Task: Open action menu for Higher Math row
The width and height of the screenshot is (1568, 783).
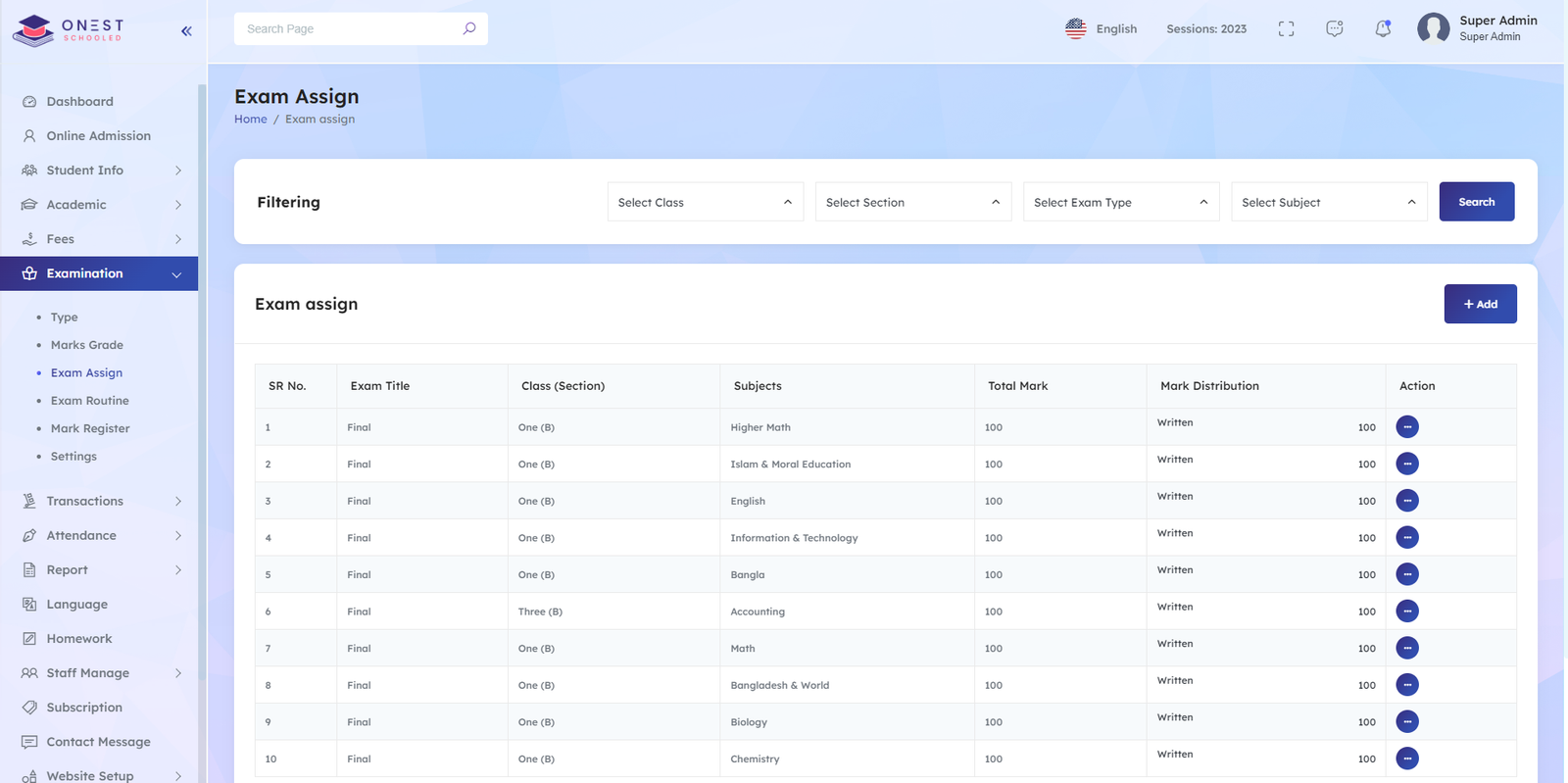Action: (1407, 427)
